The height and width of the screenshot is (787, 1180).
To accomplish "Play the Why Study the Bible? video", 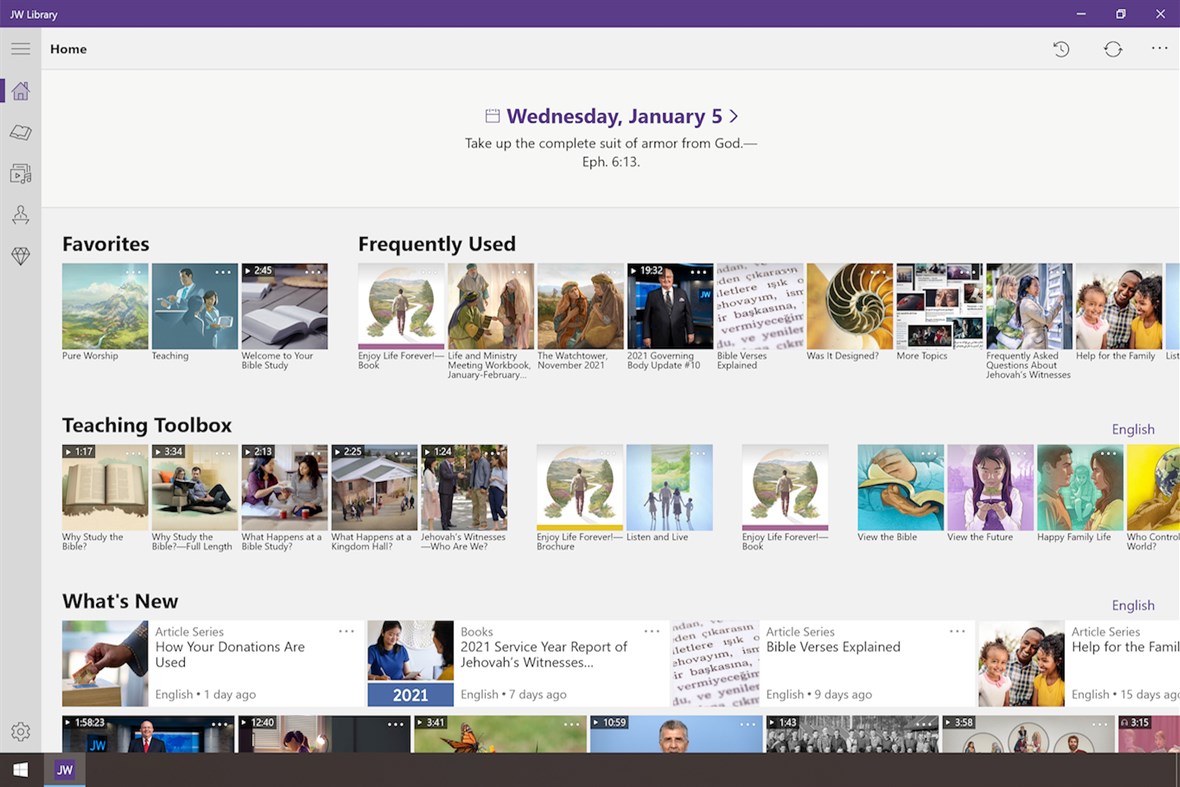I will coord(104,487).
